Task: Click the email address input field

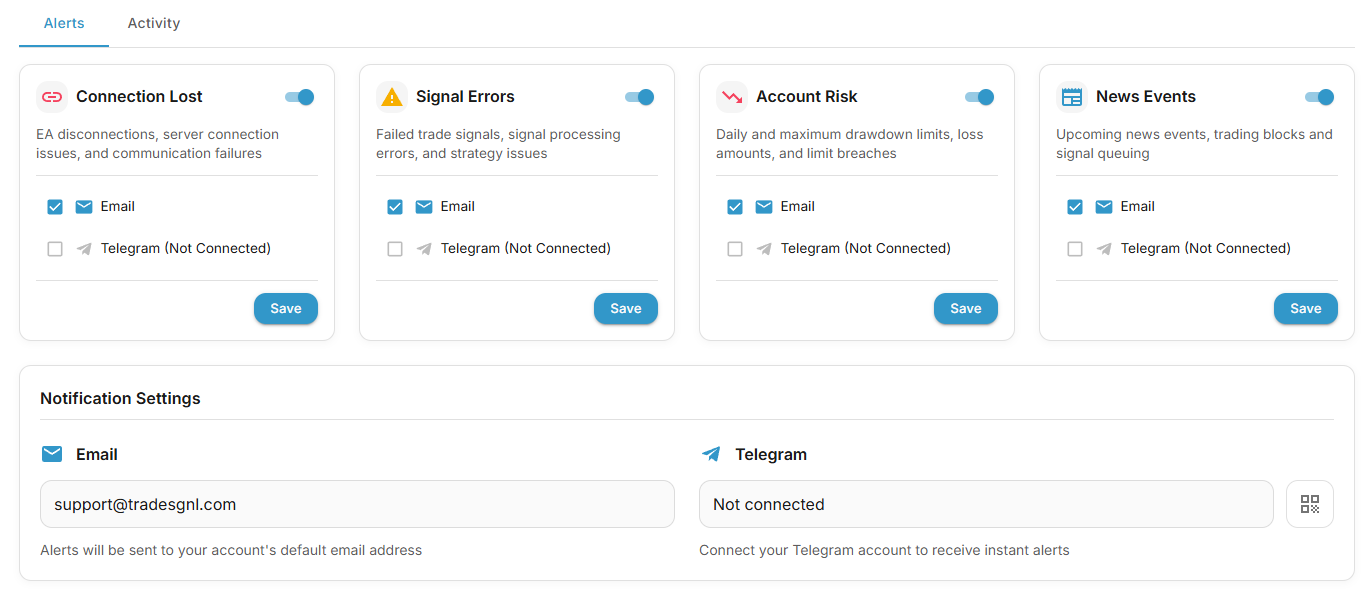Action: click(x=357, y=504)
